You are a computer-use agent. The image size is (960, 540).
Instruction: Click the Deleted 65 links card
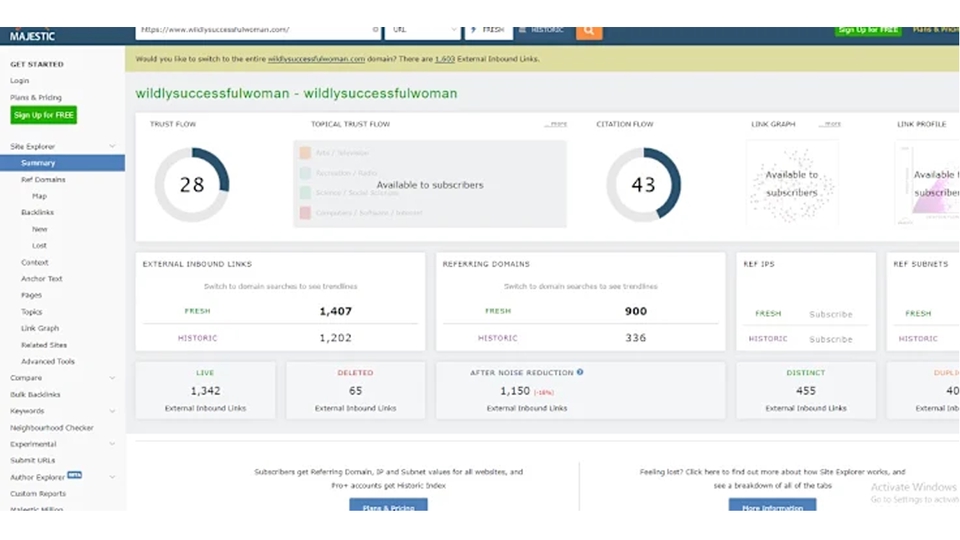point(355,390)
